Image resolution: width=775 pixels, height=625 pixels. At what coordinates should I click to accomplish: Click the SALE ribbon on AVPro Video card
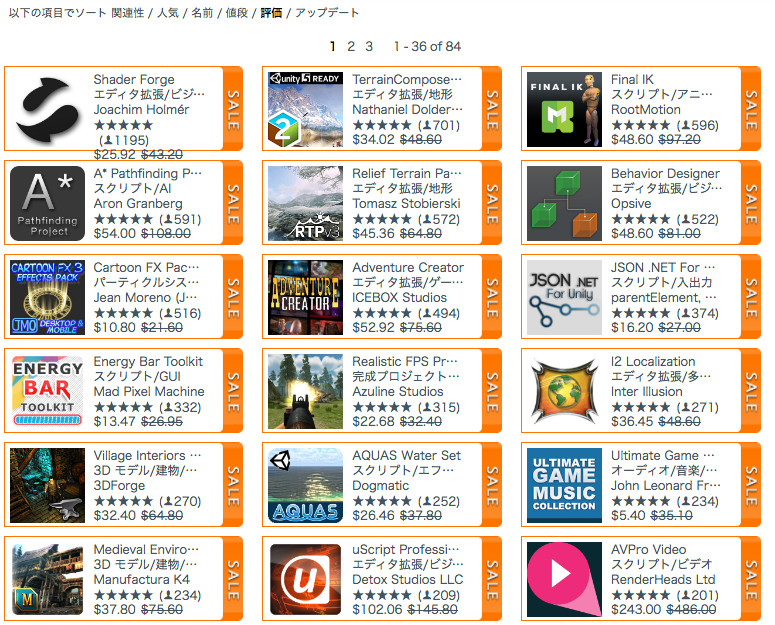click(751, 579)
